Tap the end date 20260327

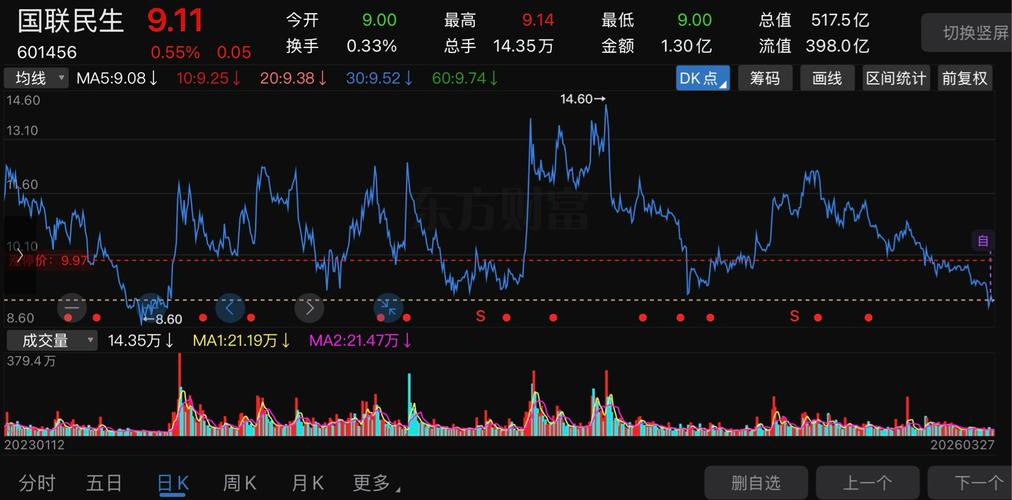click(961, 445)
